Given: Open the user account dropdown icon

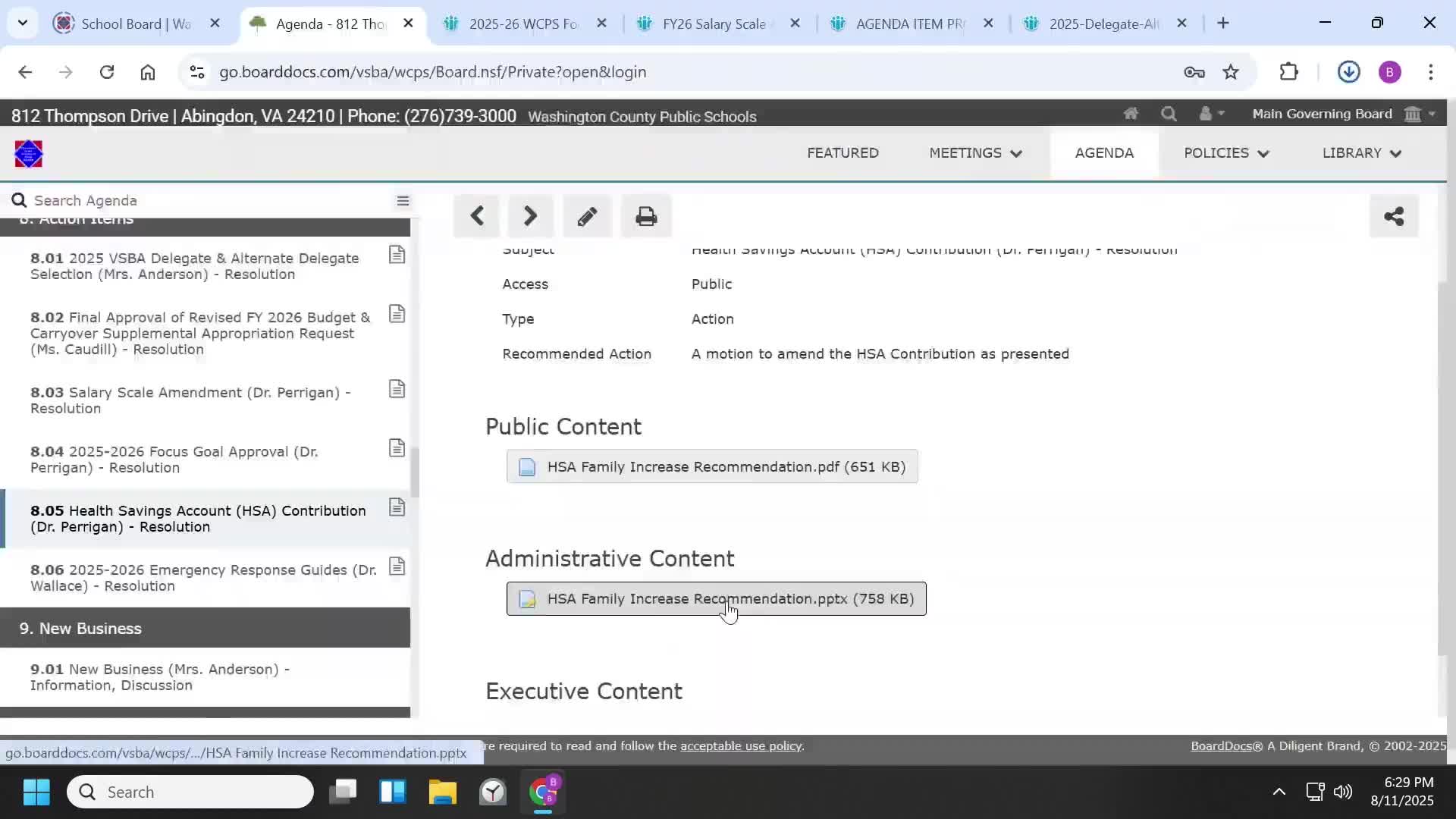Looking at the screenshot, I should pos(1211,114).
